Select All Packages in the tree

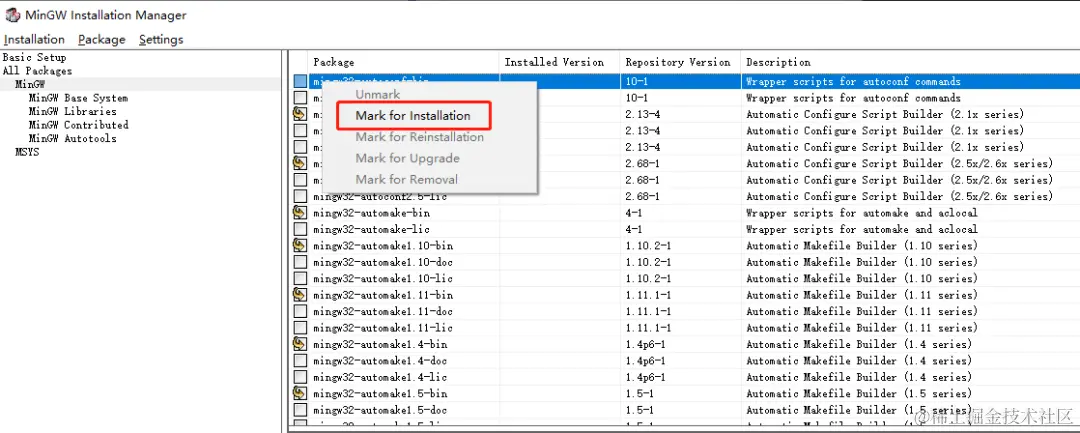coord(37,70)
